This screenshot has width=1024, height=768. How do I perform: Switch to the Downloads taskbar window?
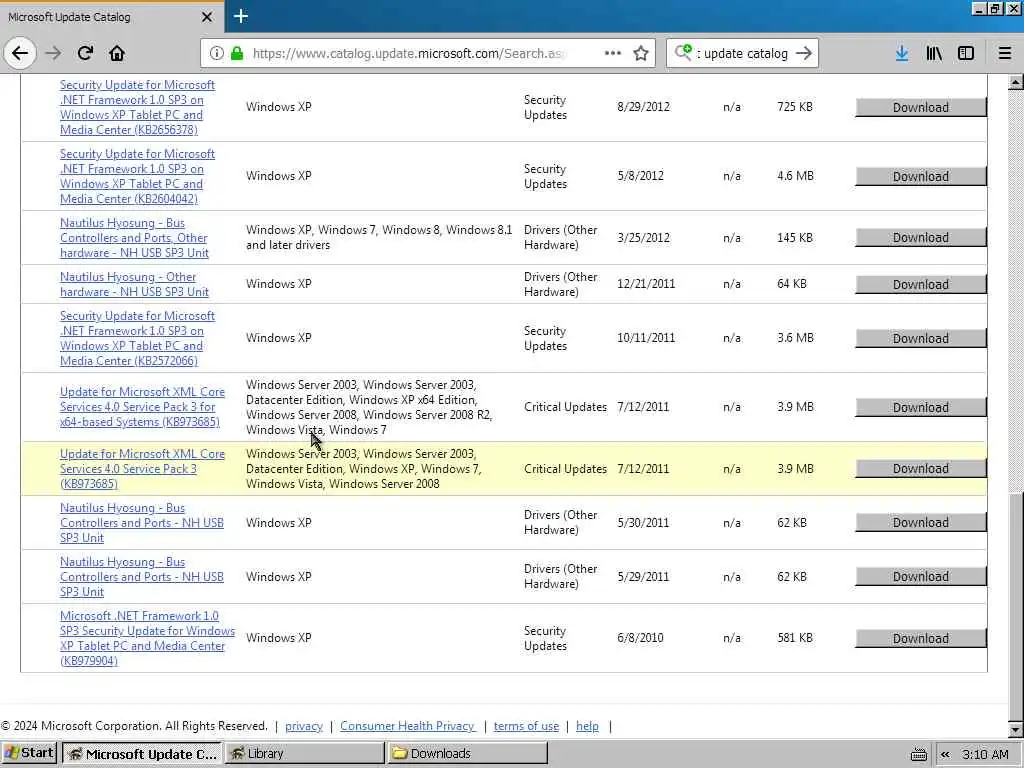[467, 753]
